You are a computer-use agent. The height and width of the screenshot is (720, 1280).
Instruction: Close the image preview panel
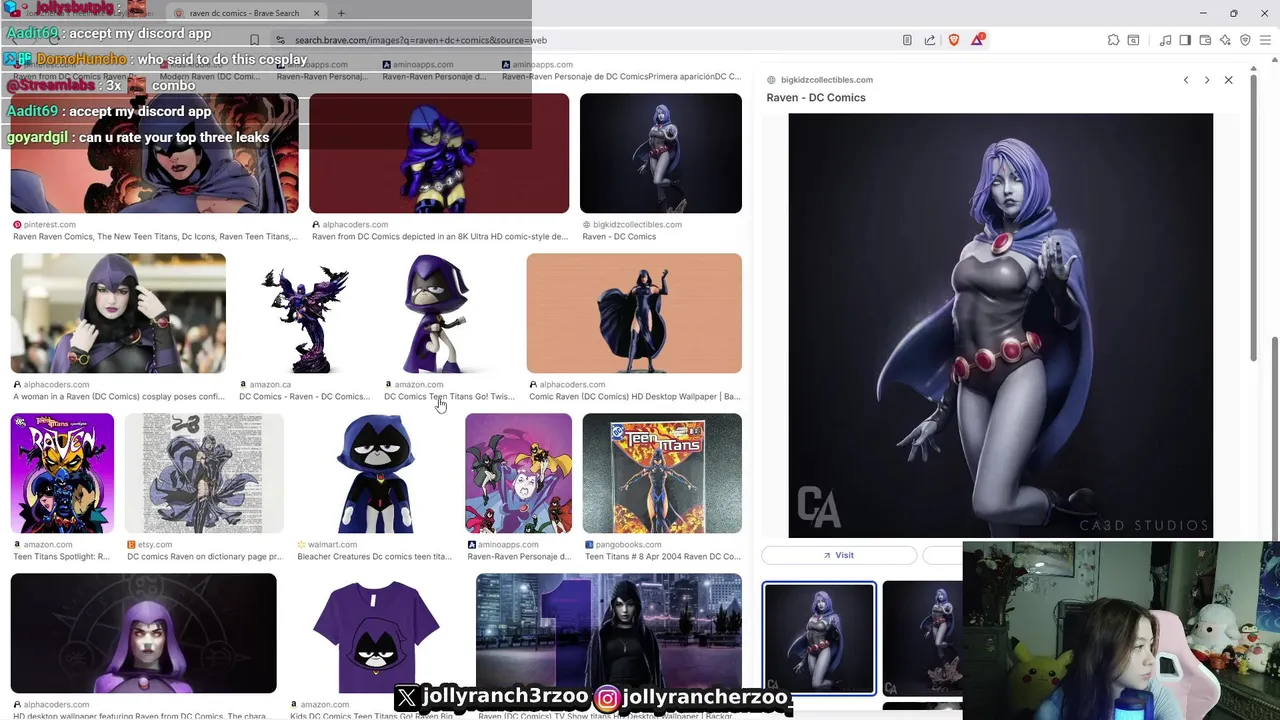pyautogui.click(x=1229, y=80)
